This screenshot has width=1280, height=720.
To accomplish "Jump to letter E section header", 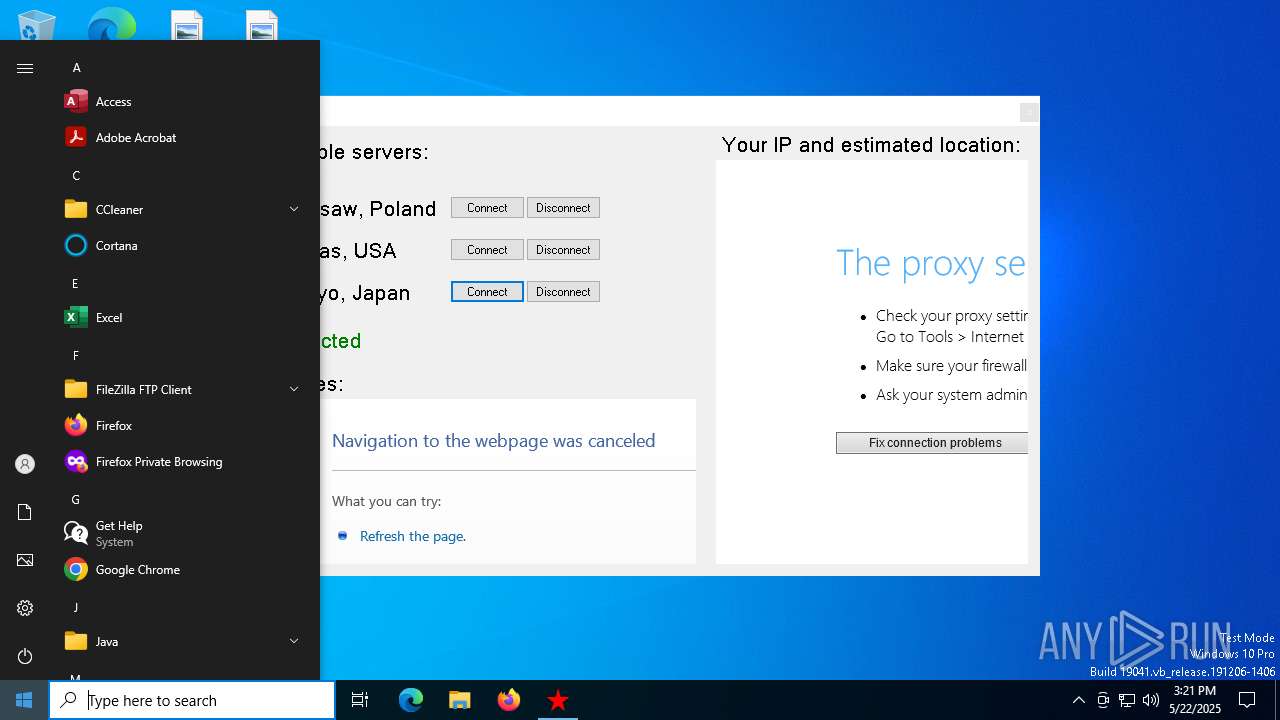I will click(x=76, y=284).
